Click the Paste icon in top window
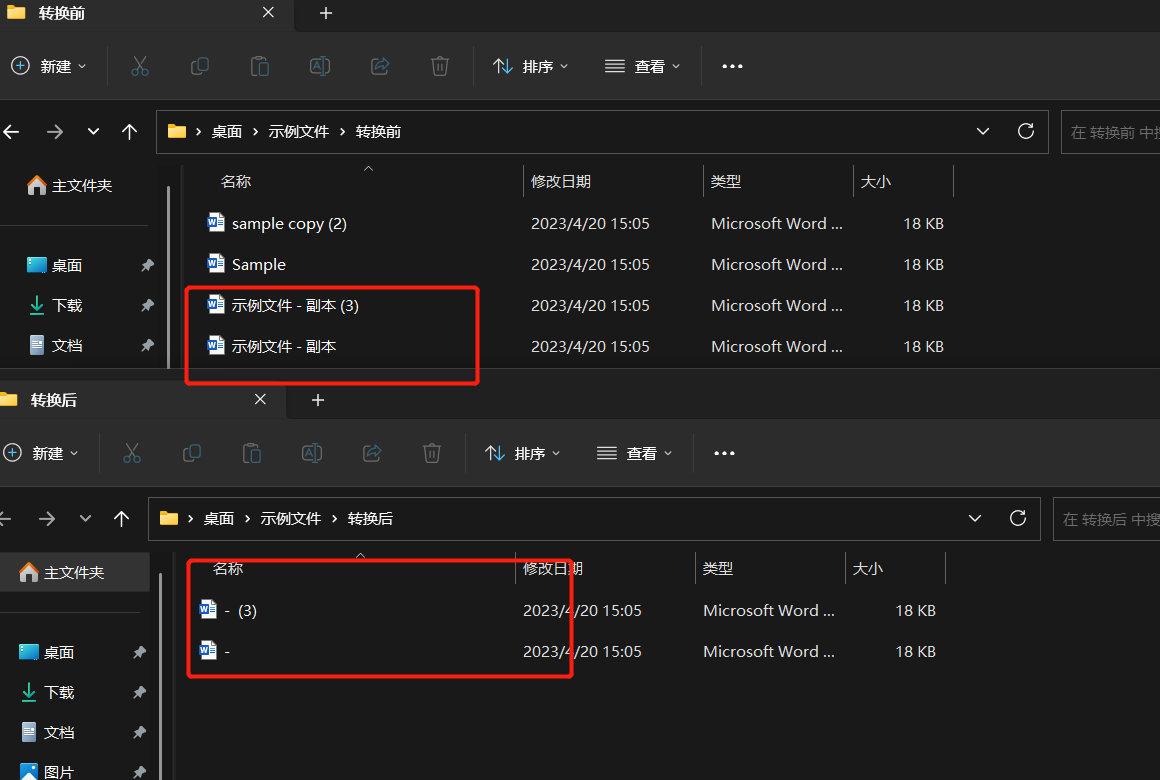The image size is (1160, 780). coord(260,66)
